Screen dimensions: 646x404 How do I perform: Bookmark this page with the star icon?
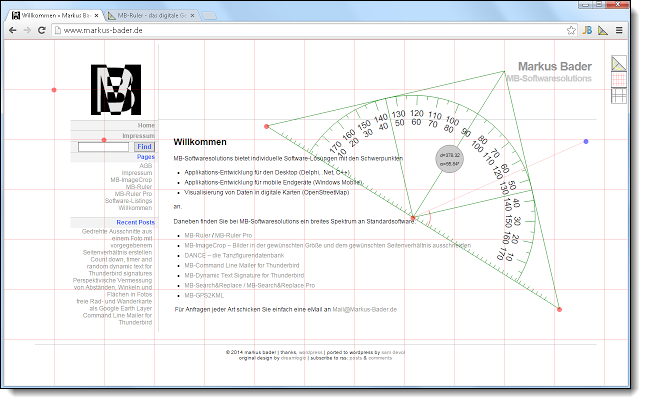571,30
